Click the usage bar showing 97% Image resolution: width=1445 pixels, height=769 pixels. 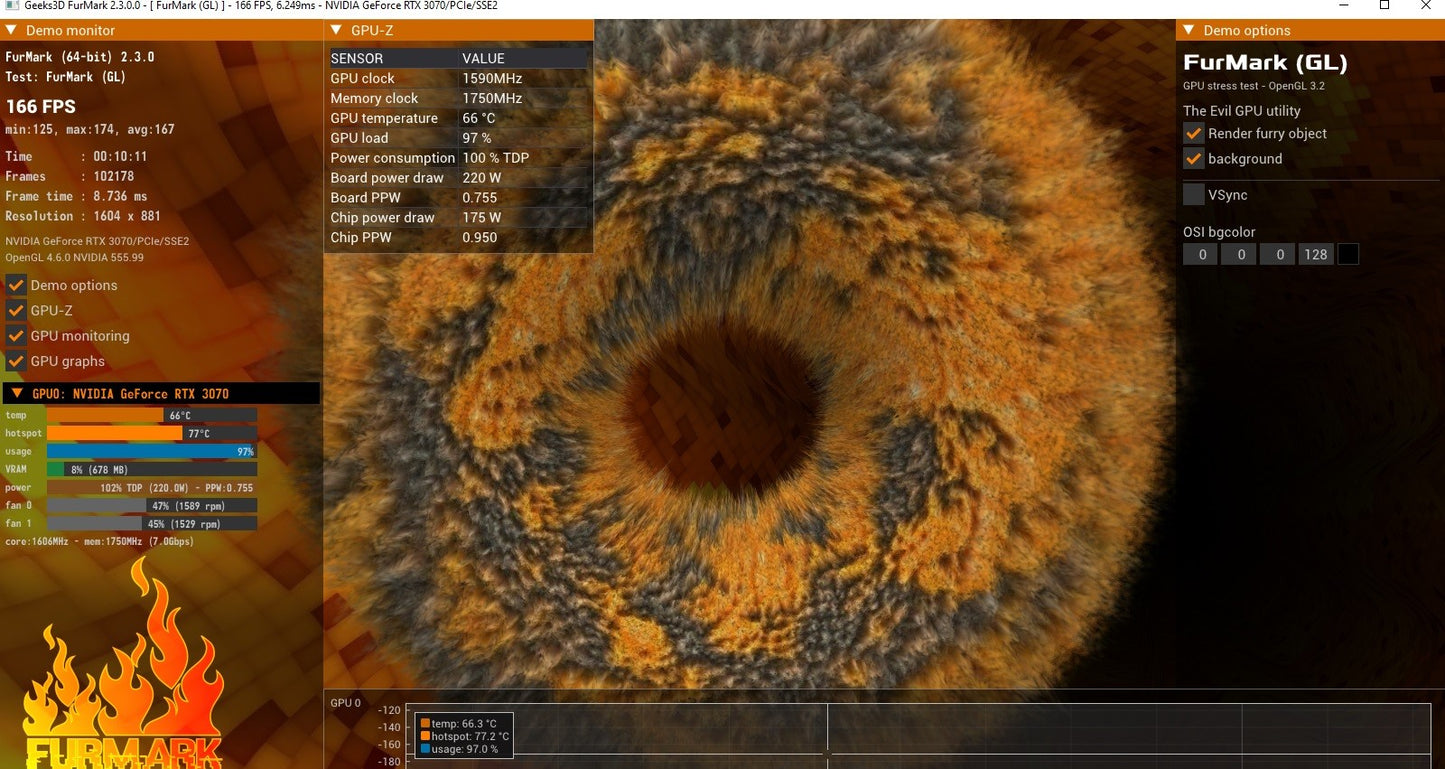tap(152, 451)
